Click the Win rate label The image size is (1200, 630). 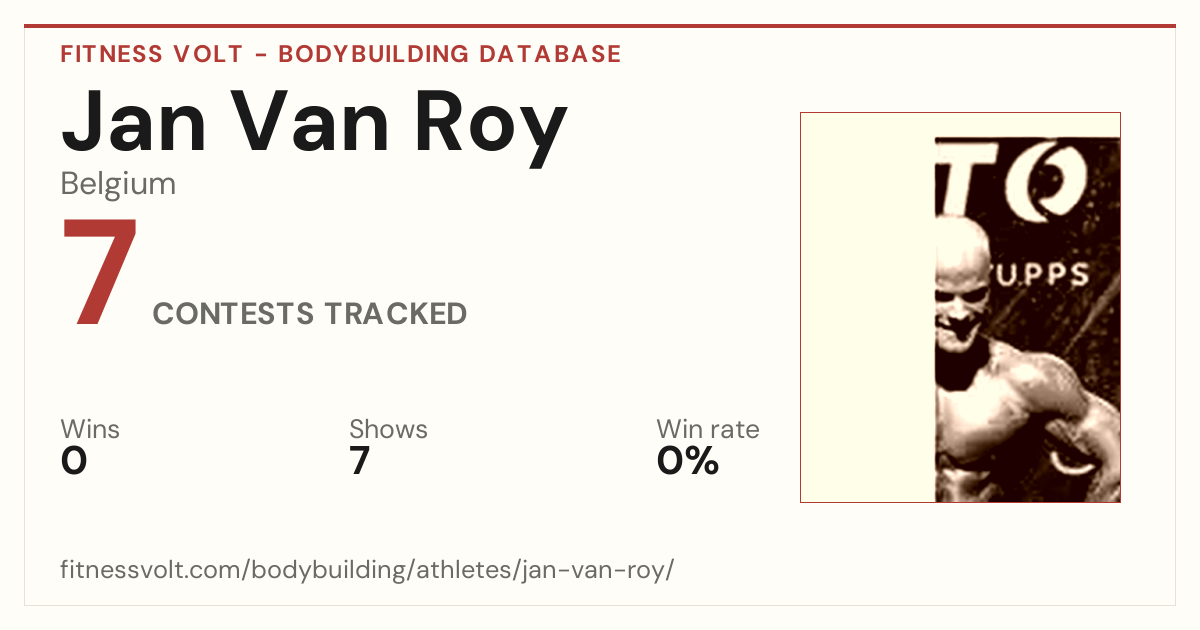coord(707,430)
